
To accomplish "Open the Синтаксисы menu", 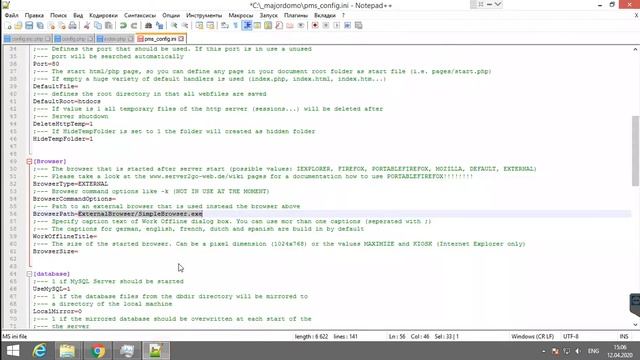I will coord(140,15).
